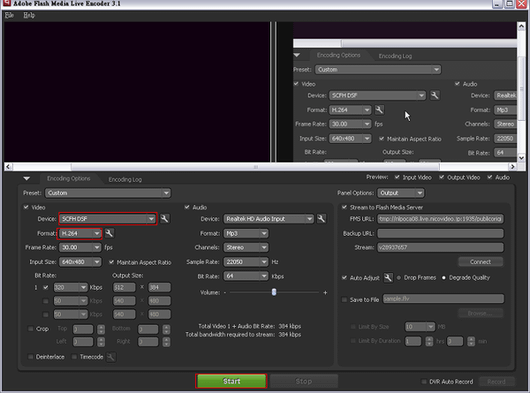This screenshot has width=530, height=393.
Task: Toggle the Video checkbox
Action: (x=26, y=207)
